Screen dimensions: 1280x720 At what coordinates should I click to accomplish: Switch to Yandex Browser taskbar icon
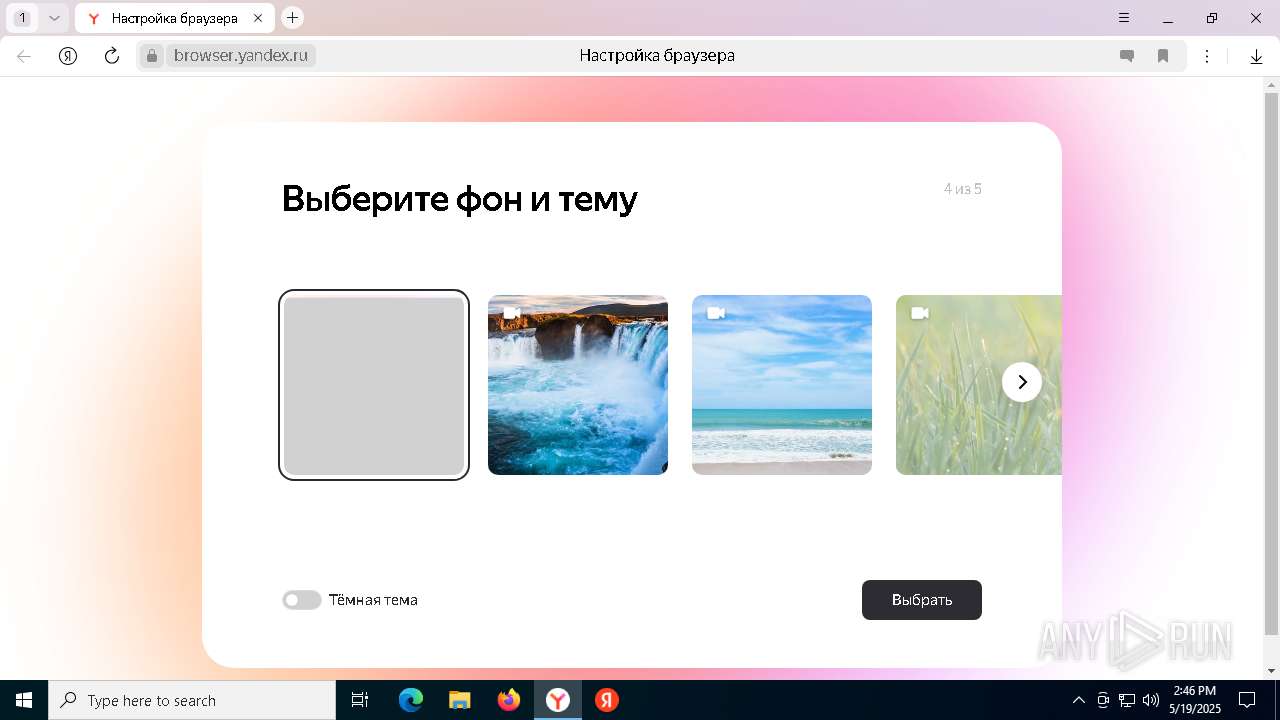coord(558,700)
